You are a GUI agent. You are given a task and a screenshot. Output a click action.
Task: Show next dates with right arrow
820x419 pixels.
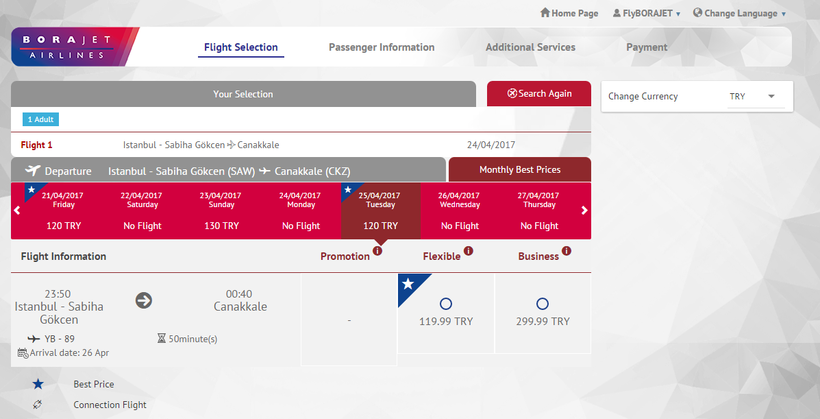click(x=584, y=210)
